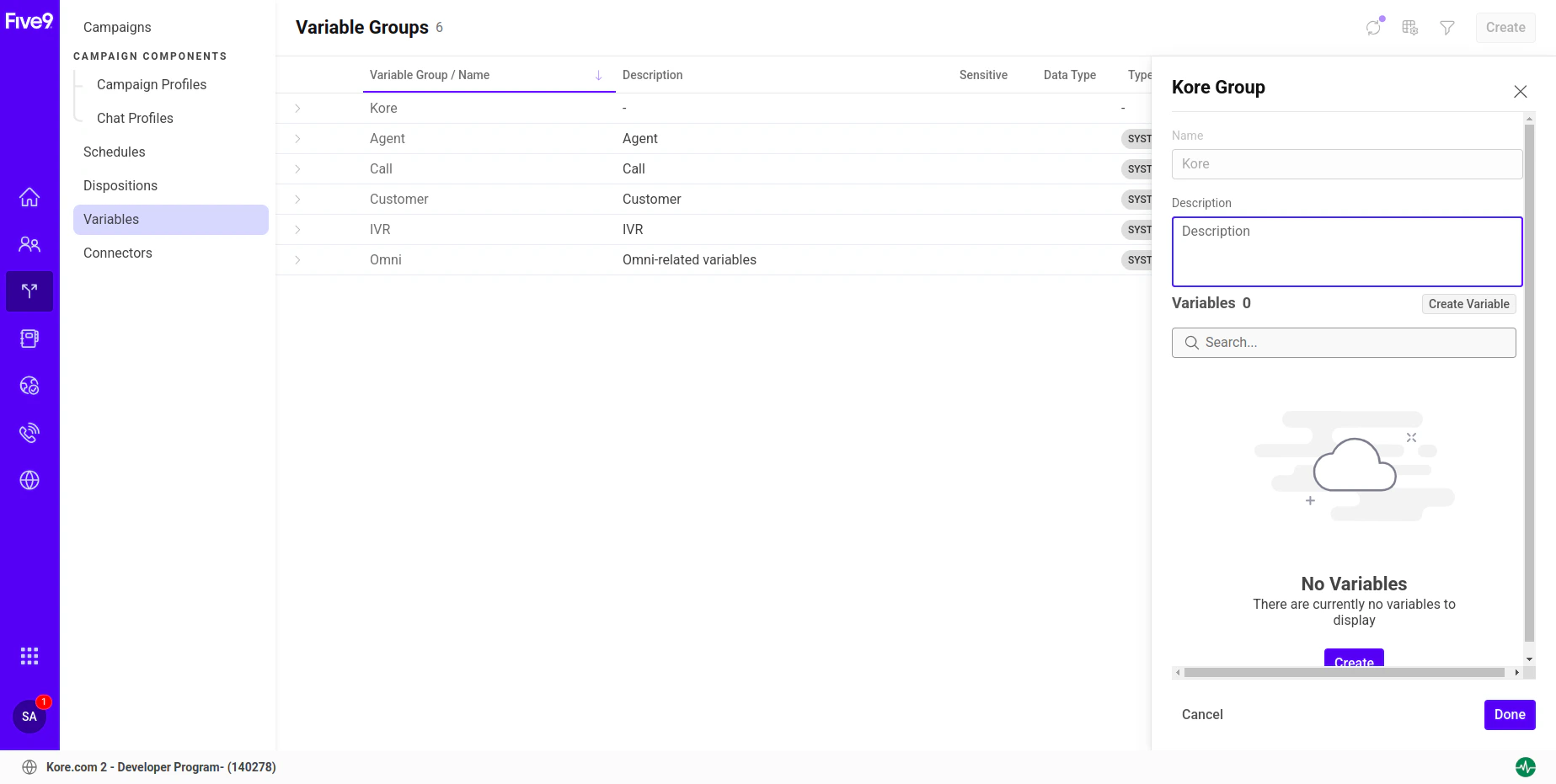Screen dimensions: 1556x784
Task: Click the IVR name cell
Action: point(380,230)
